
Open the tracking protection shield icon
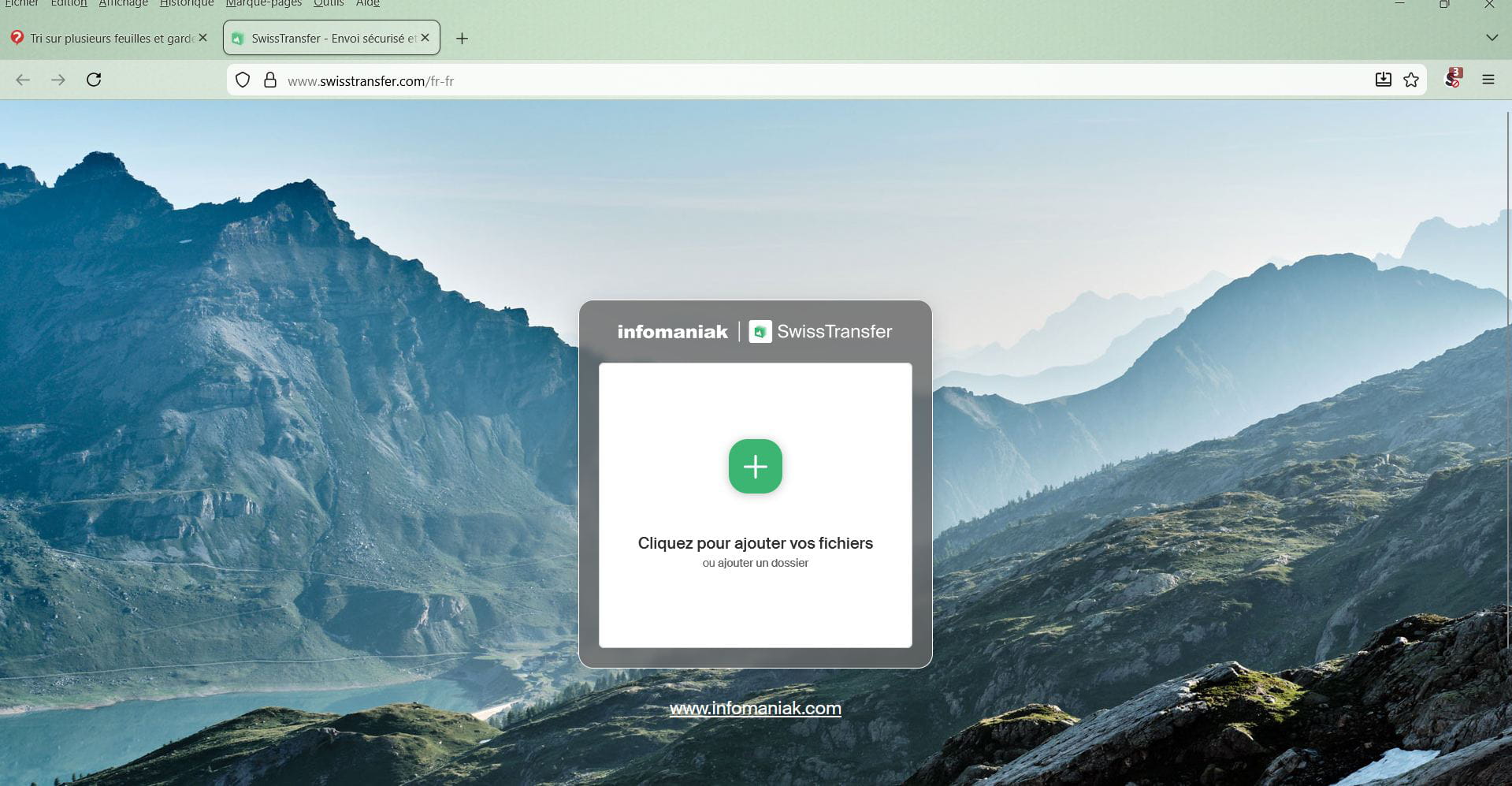click(x=243, y=80)
